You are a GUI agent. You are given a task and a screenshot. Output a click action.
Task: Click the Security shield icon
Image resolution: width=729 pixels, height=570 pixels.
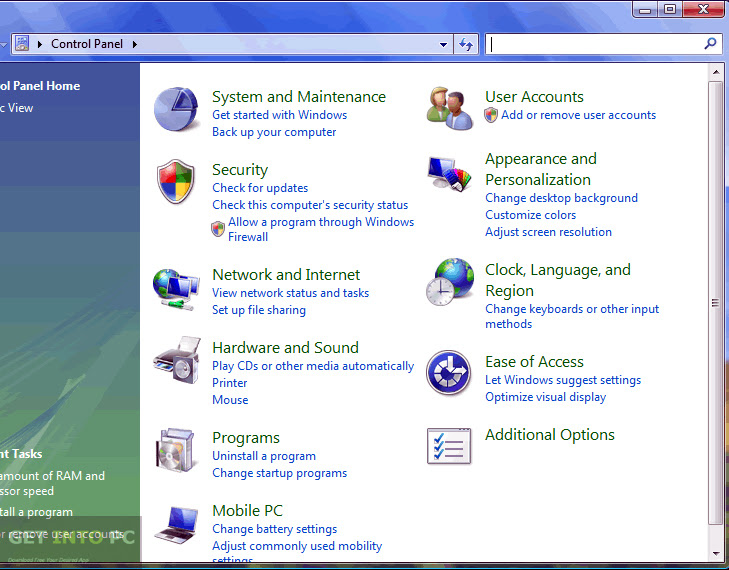(x=175, y=182)
